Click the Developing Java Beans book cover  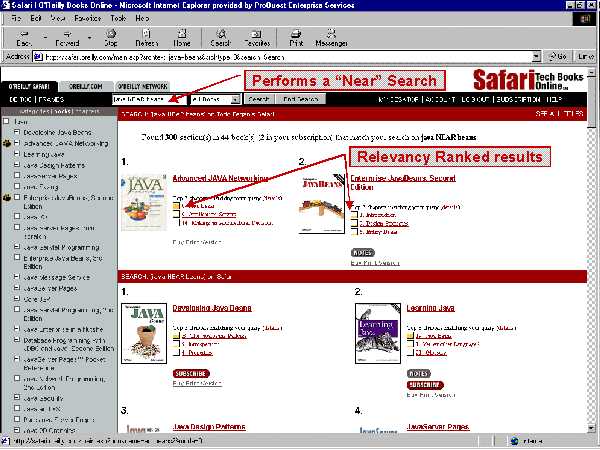pos(144,333)
